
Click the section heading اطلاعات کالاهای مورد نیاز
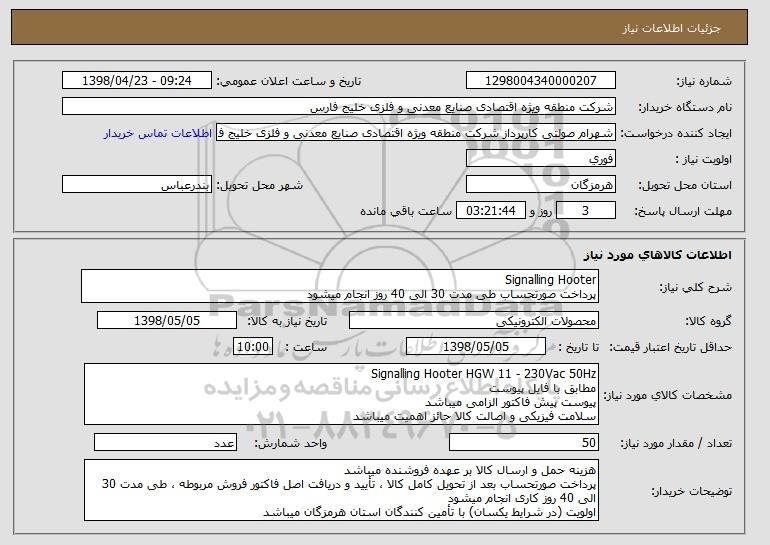(x=658, y=255)
